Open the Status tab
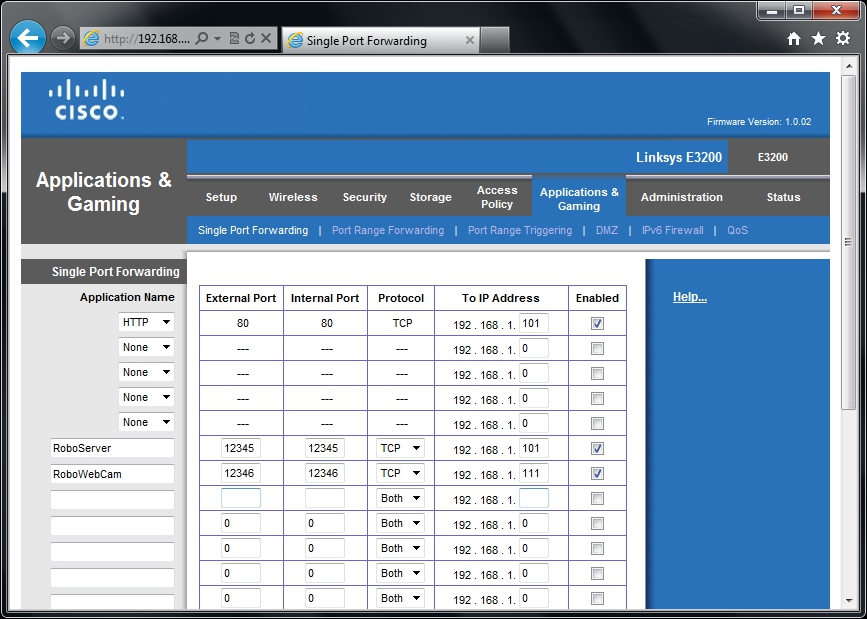The image size is (867, 619). tap(784, 197)
